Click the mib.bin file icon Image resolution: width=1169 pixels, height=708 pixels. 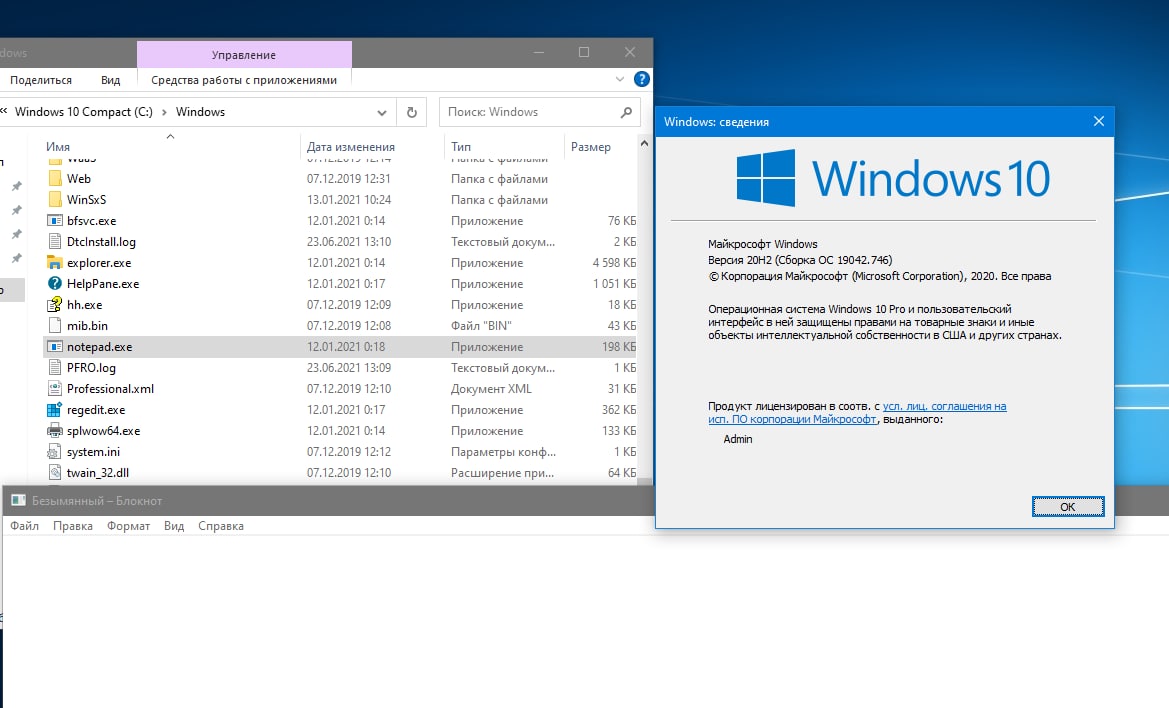[x=54, y=325]
